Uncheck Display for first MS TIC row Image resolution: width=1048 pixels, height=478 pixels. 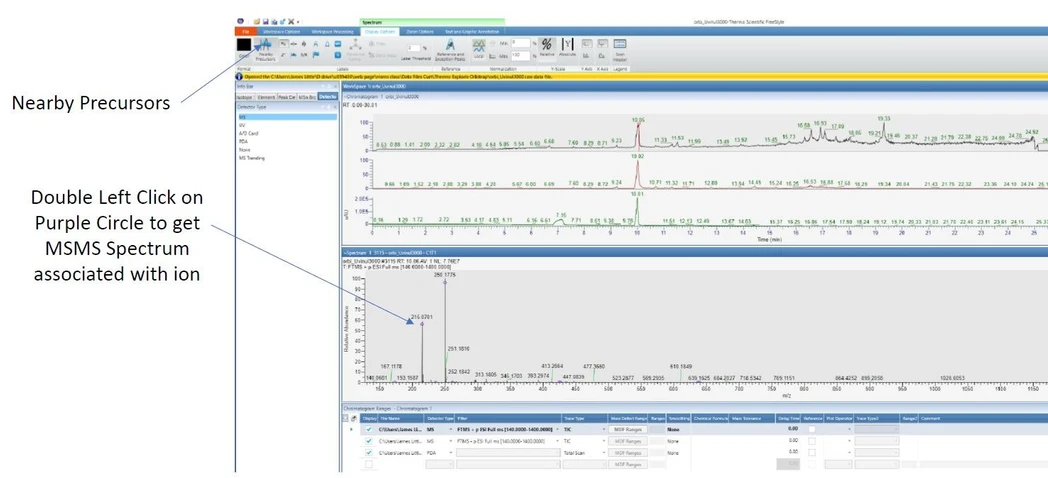(369, 429)
